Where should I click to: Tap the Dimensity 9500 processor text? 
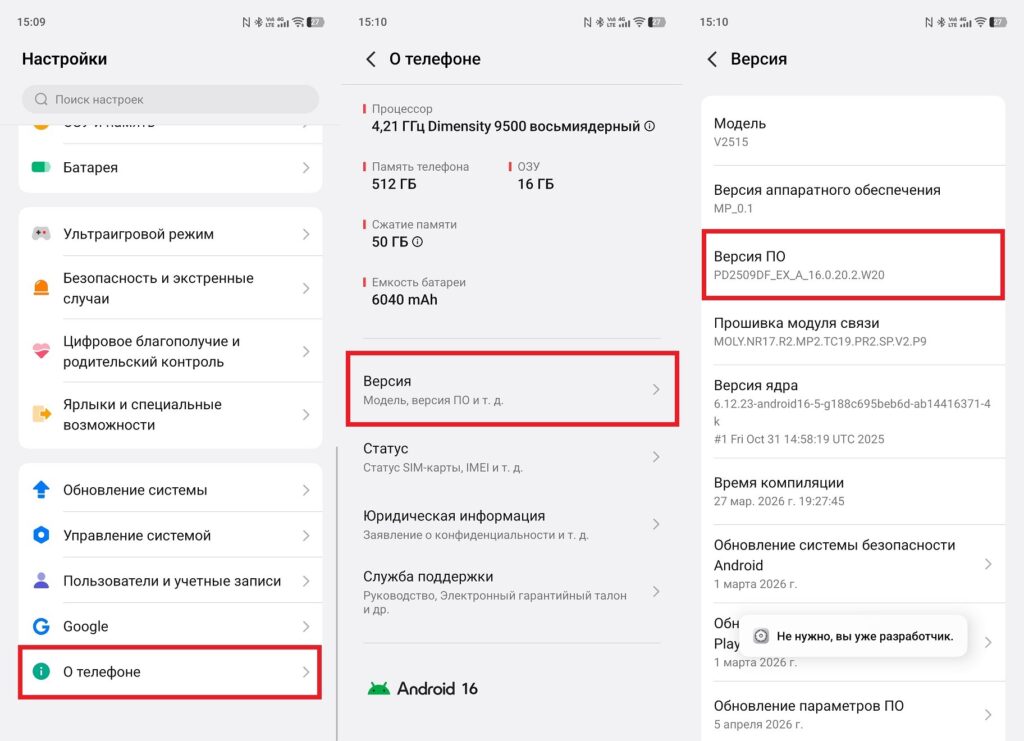[505, 126]
